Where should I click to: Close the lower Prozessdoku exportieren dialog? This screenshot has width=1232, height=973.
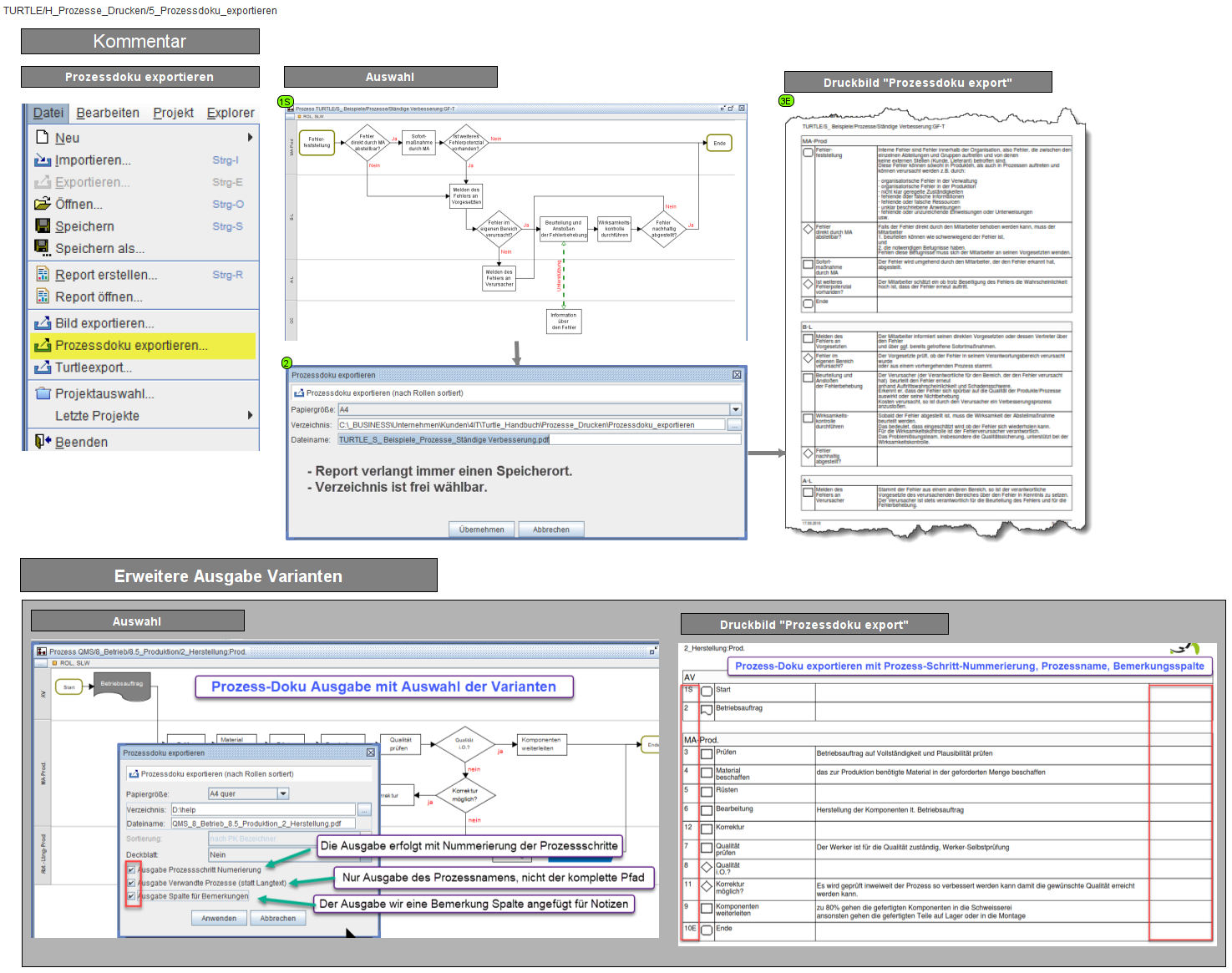coord(371,753)
